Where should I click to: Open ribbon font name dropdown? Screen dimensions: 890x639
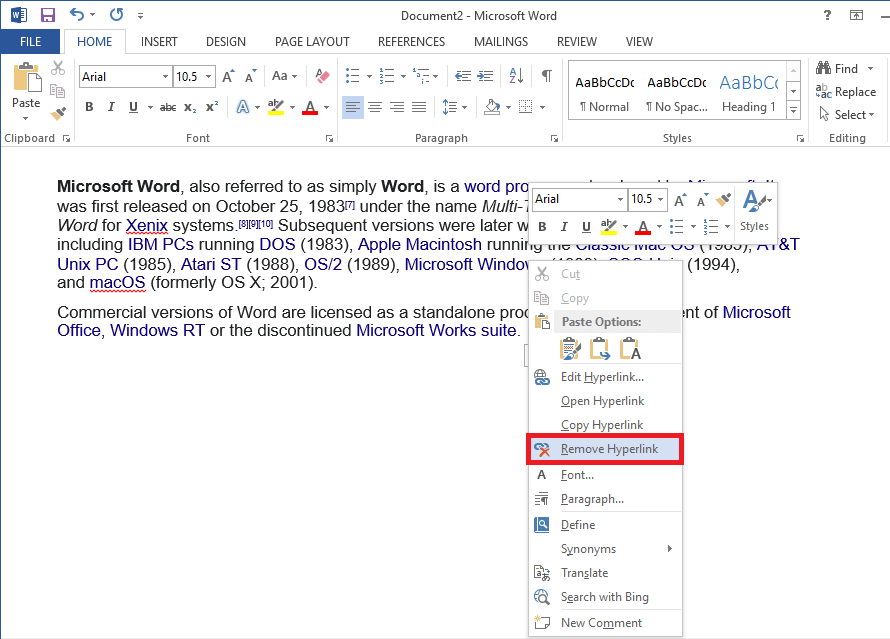click(x=165, y=77)
